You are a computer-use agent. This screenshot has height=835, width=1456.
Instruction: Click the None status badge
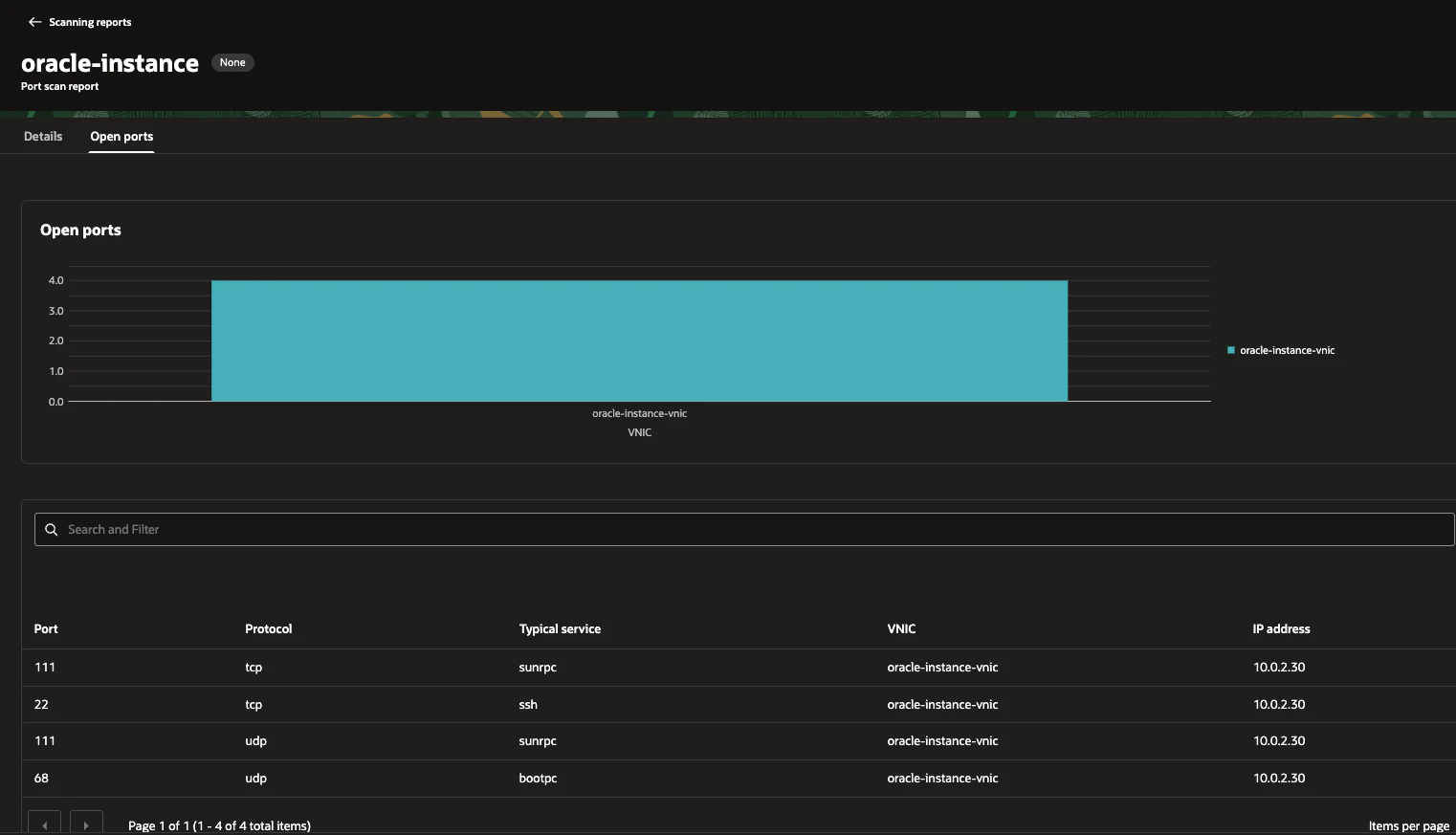tap(232, 62)
